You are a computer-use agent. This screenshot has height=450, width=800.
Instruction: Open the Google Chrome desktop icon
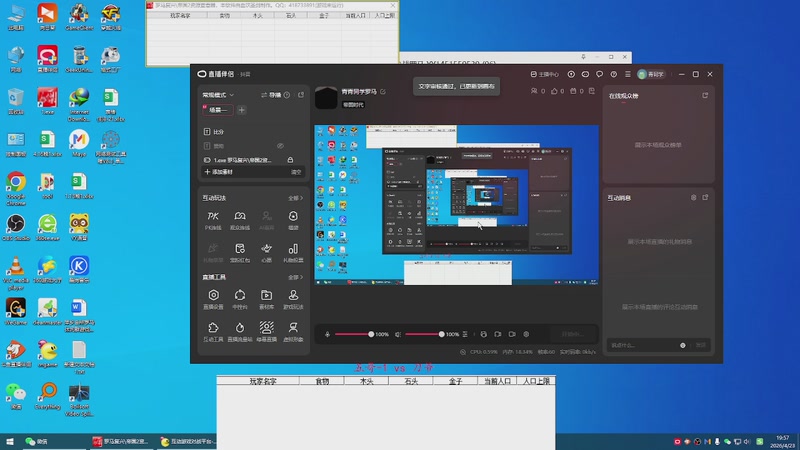tap(16, 188)
